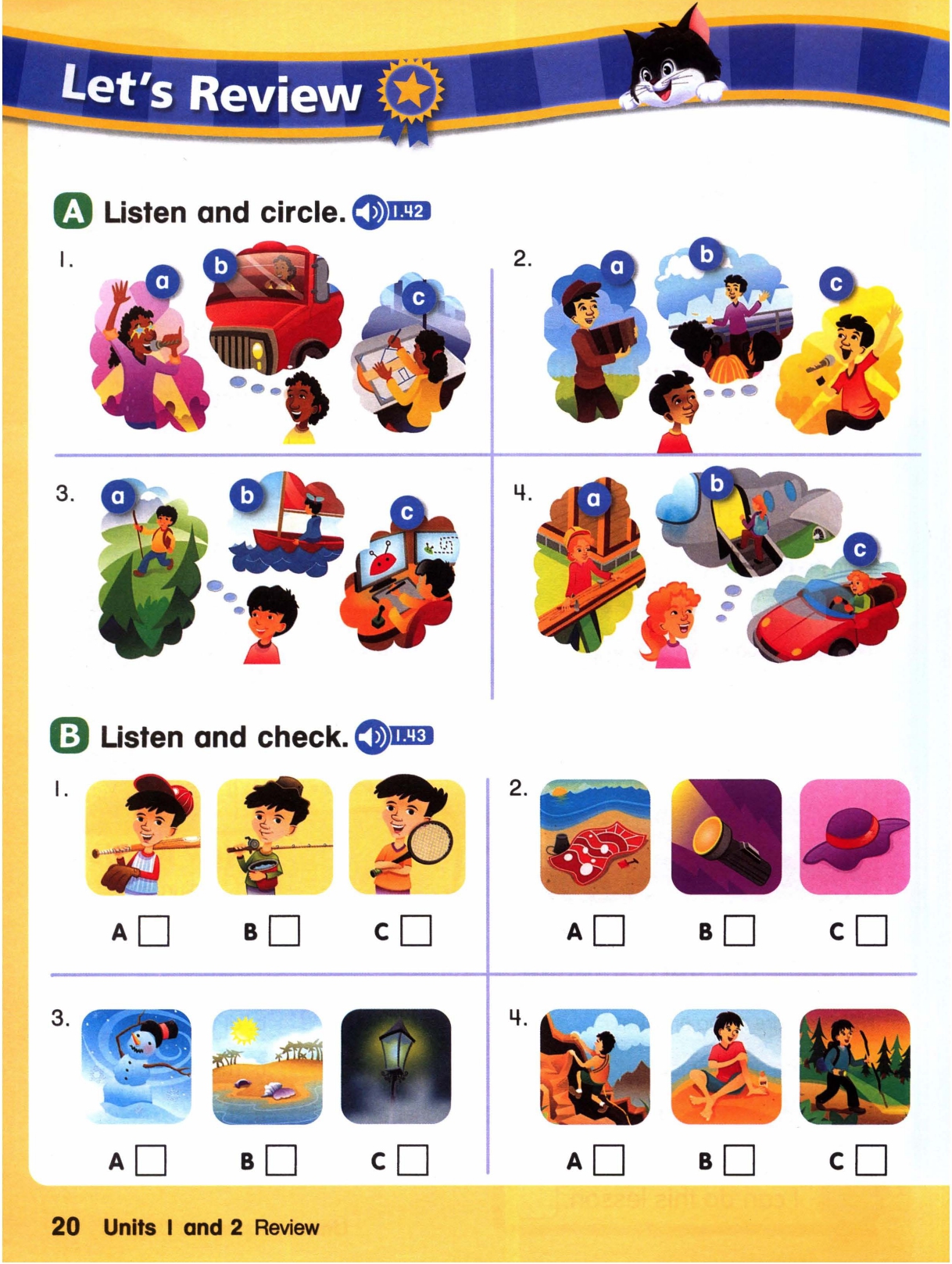Select the green B section badge

pos(70,736)
